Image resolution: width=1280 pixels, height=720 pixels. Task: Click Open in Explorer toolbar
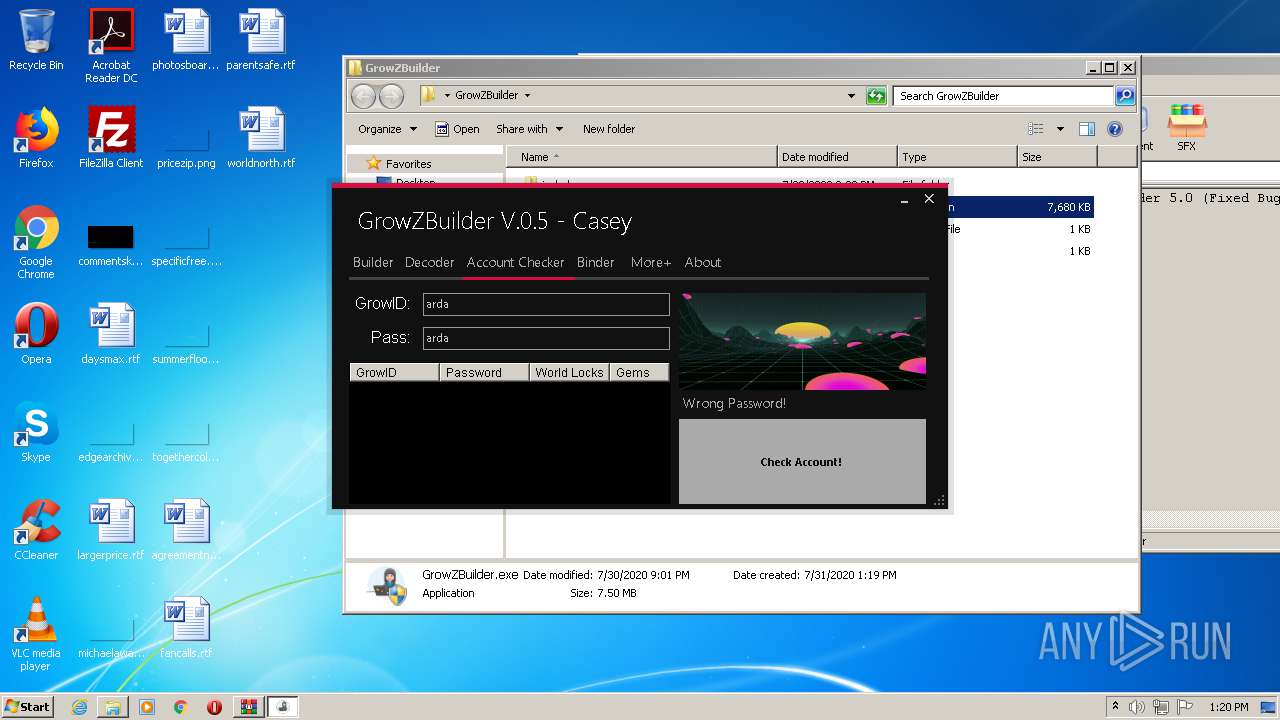click(x=457, y=129)
